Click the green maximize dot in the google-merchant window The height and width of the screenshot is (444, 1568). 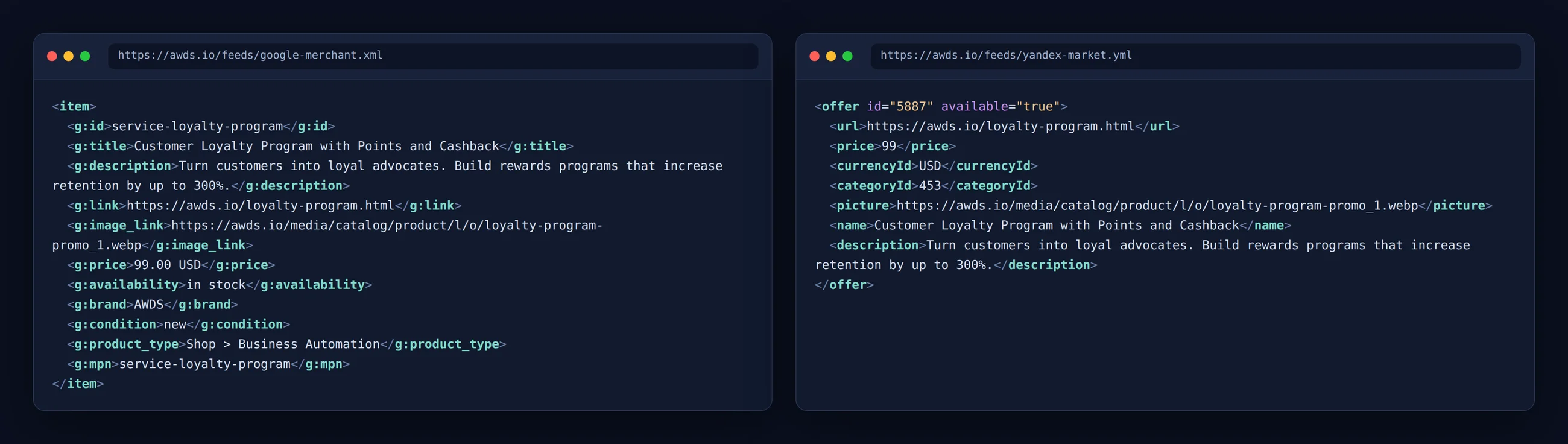[85, 56]
